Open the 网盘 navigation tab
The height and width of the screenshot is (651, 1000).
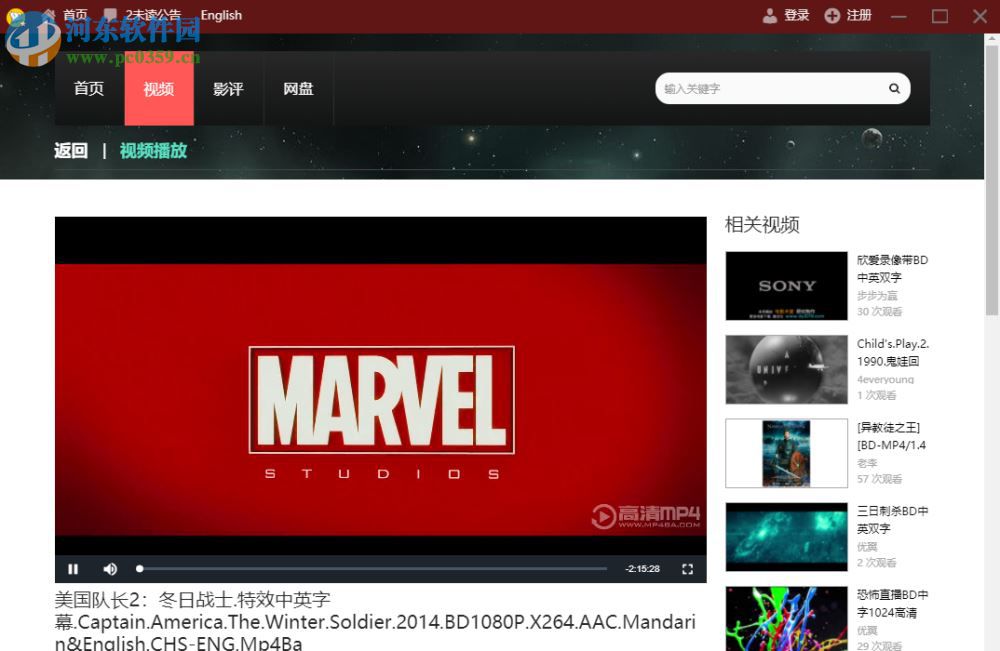click(x=298, y=89)
